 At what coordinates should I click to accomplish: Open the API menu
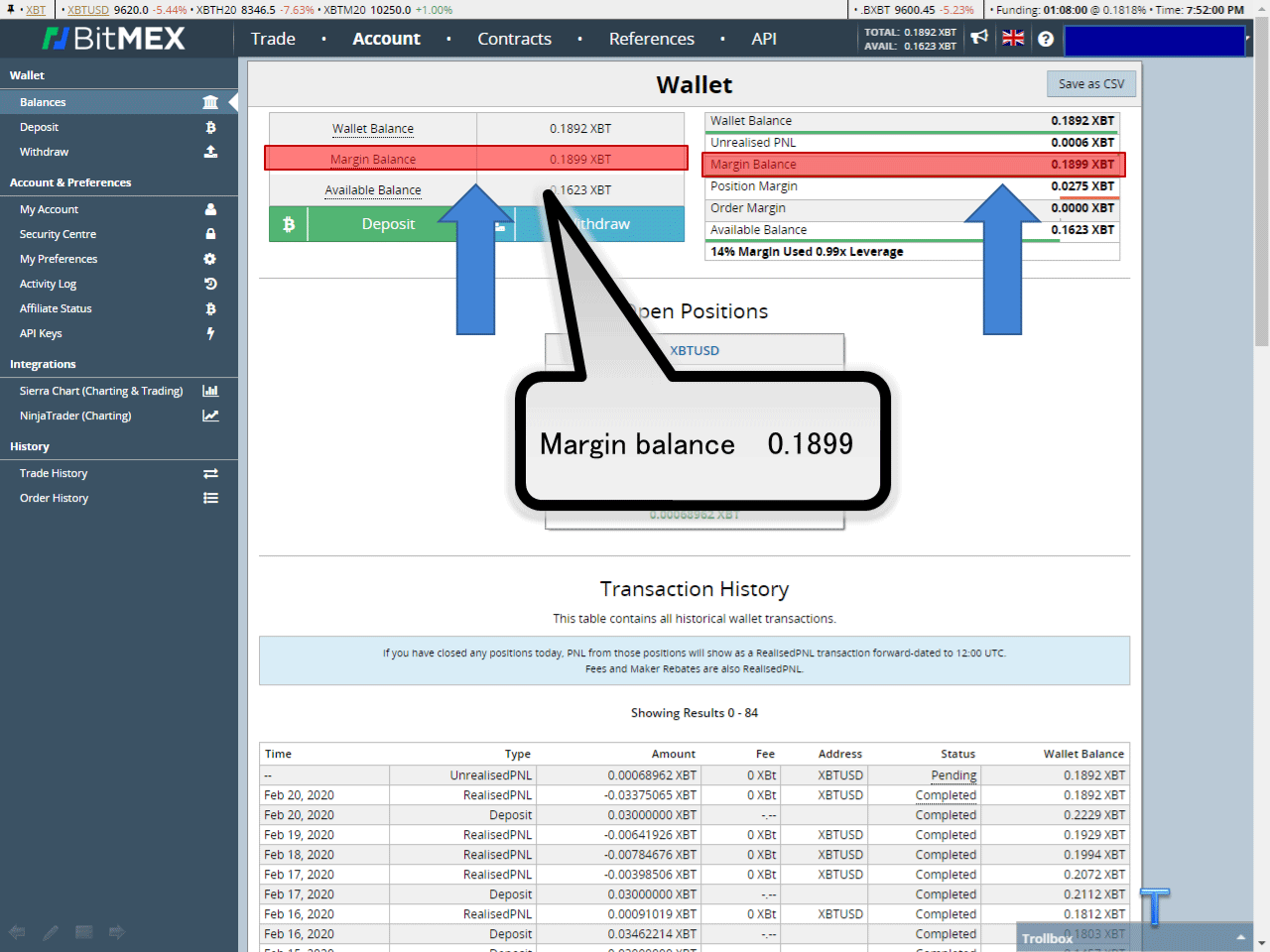click(764, 39)
